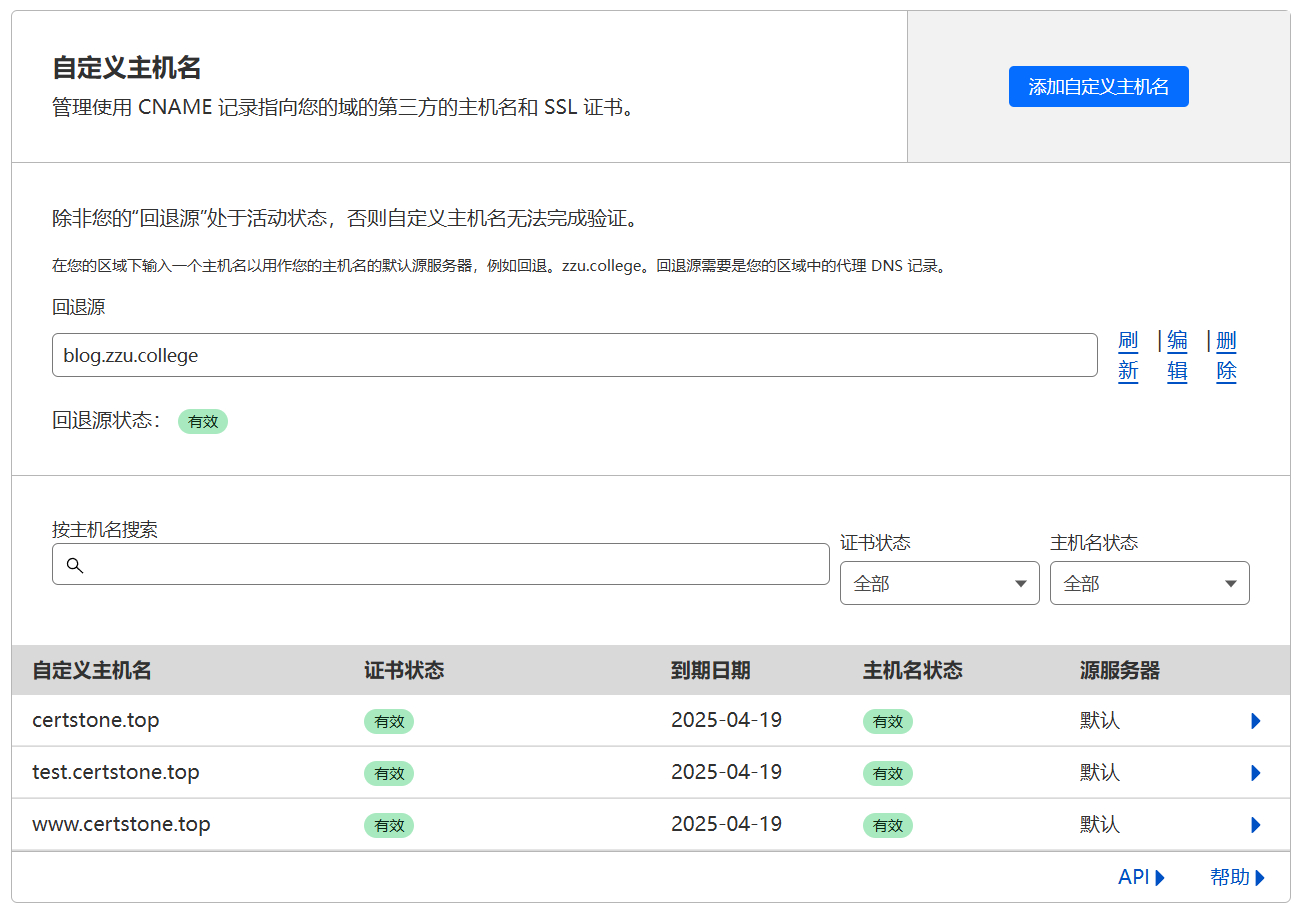1297x916 pixels.
Task: Click the search magnifier icon
Action: (74, 565)
